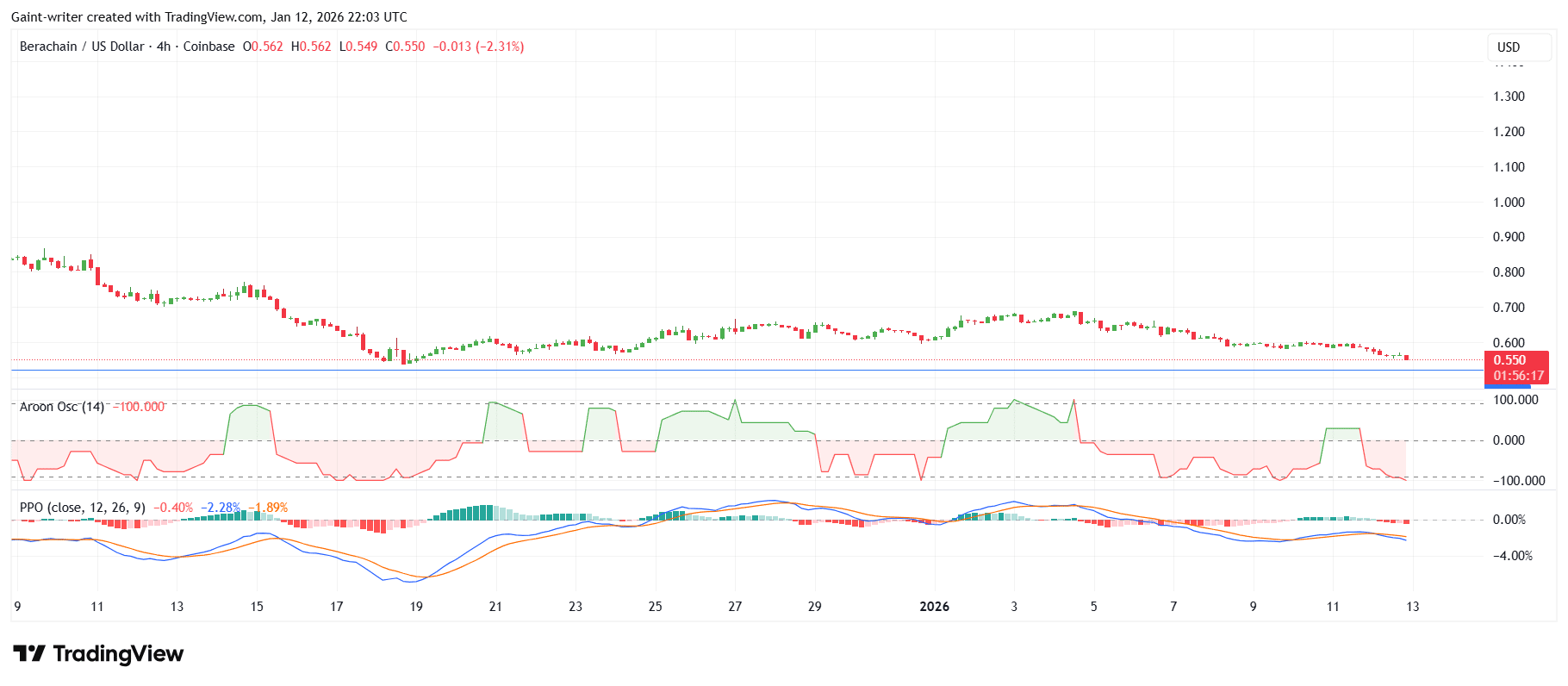Click the 19 date label on time axis

[416, 607]
